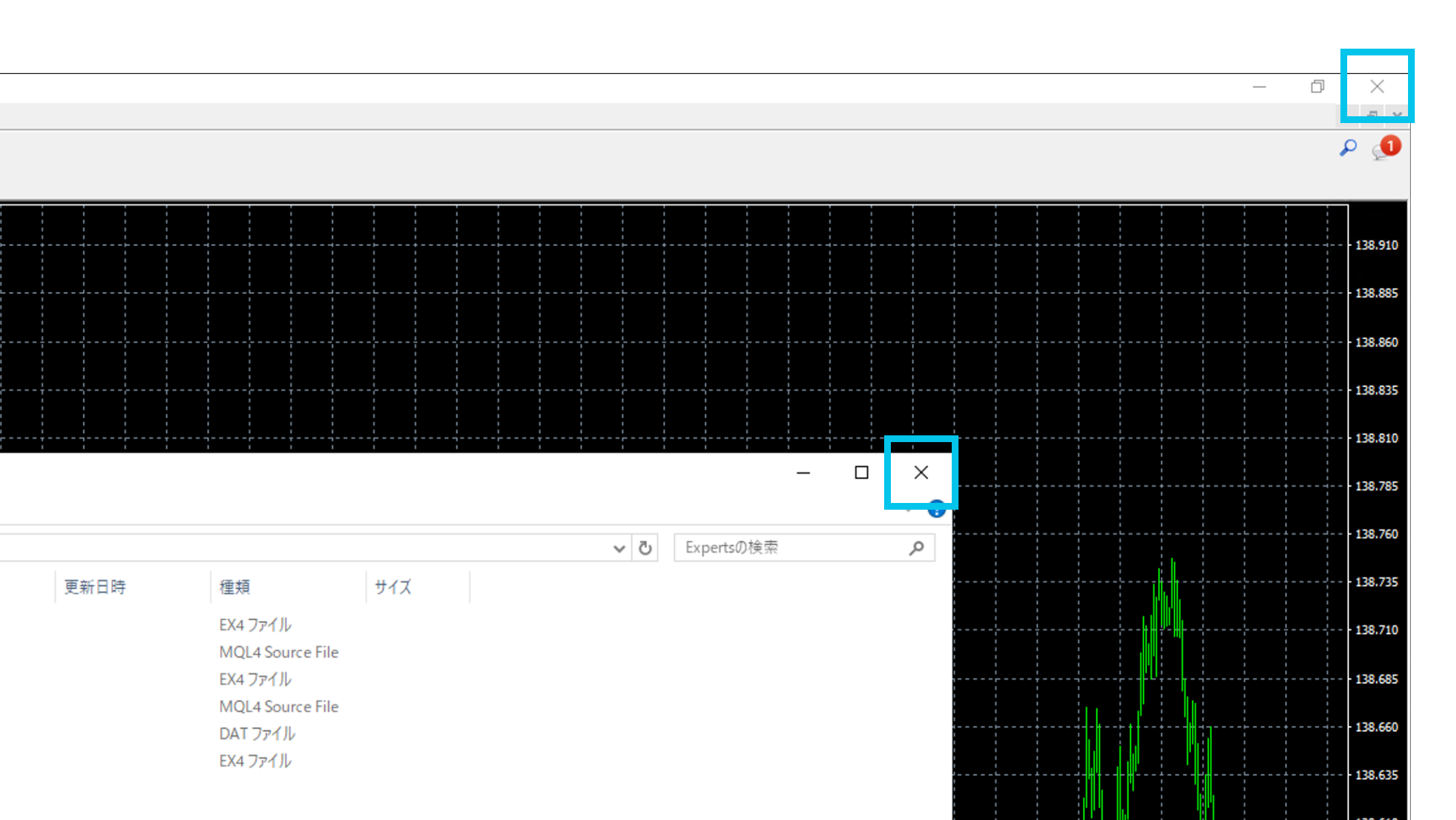Close the Experts file explorer window
This screenshot has width=1456, height=820.
pyautogui.click(x=921, y=473)
